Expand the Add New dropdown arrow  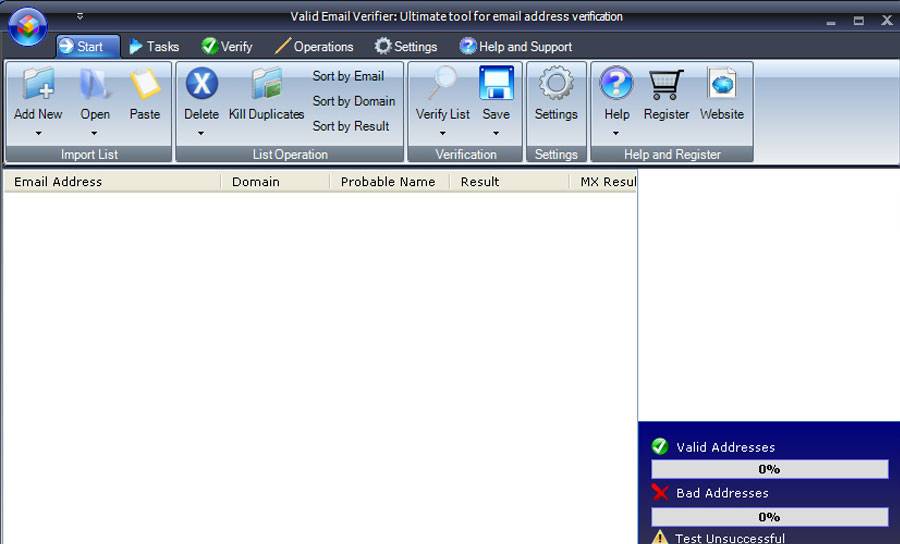[38, 133]
